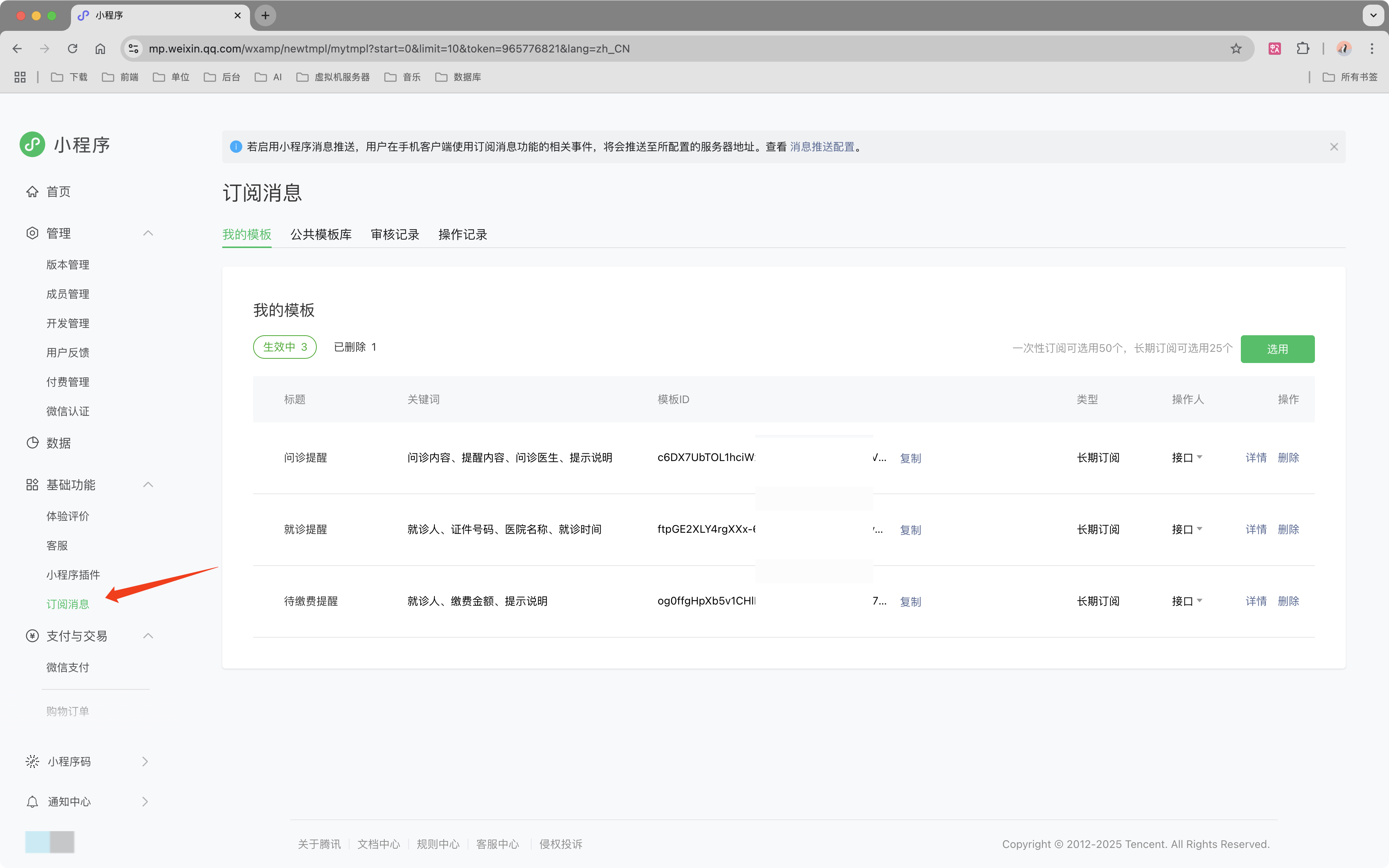Open the 数据库 bookmark folder
Image resolution: width=1389 pixels, height=868 pixels.
[458, 77]
